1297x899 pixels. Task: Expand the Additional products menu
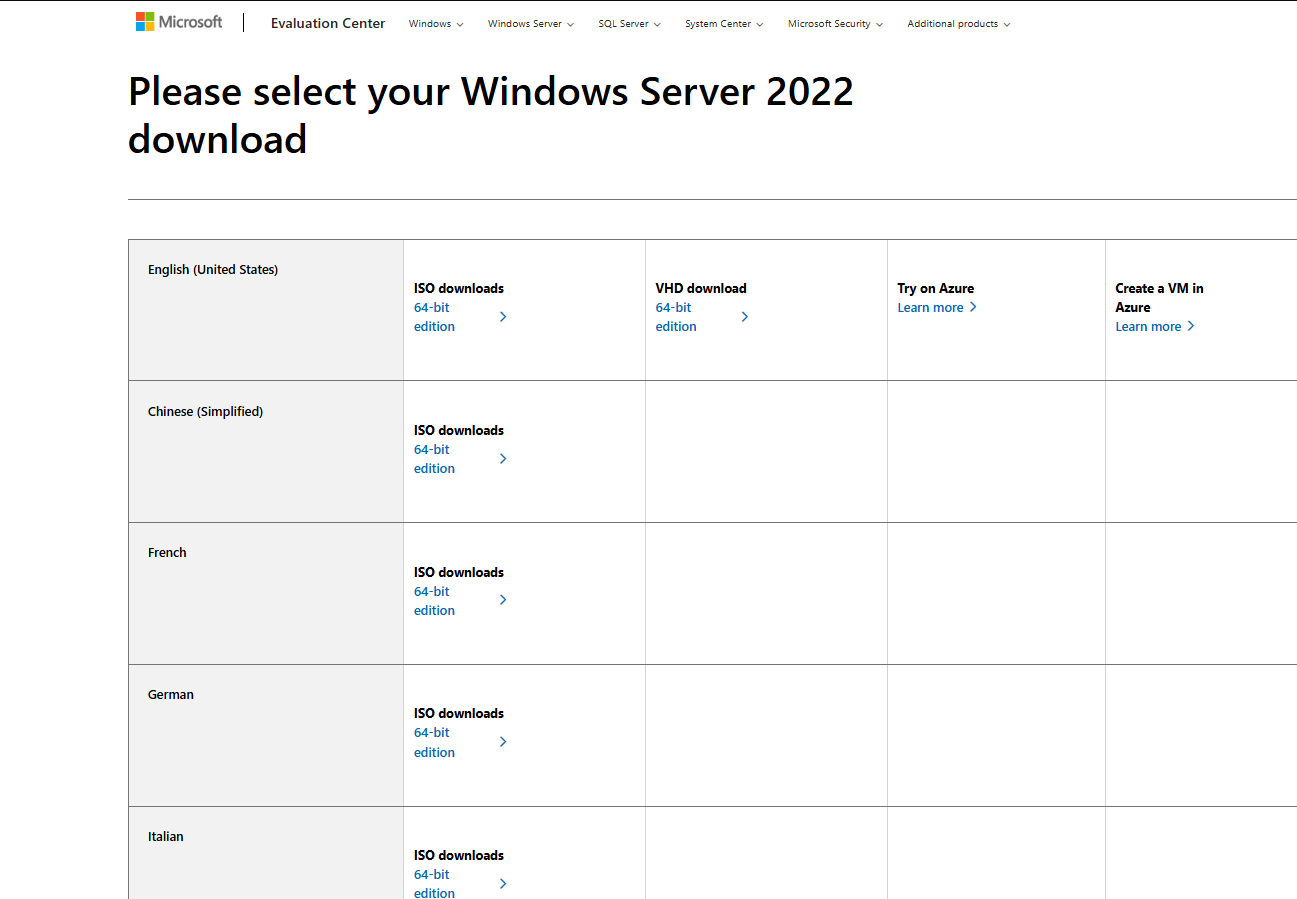pyautogui.click(x=959, y=24)
